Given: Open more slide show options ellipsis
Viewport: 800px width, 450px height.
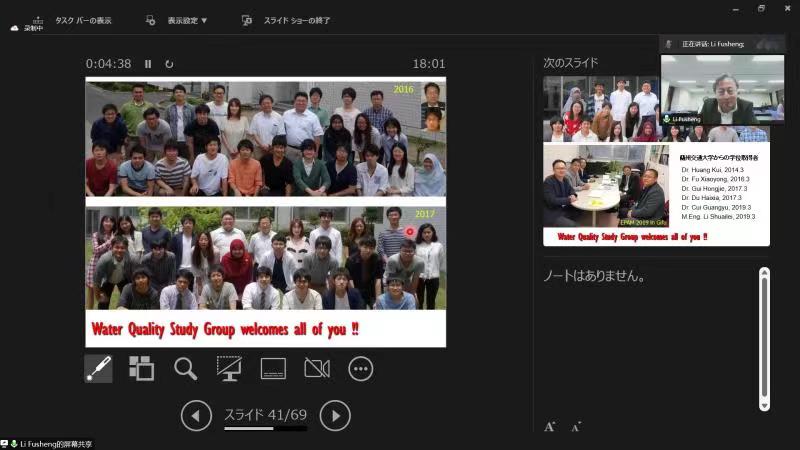Looking at the screenshot, I should pos(361,368).
